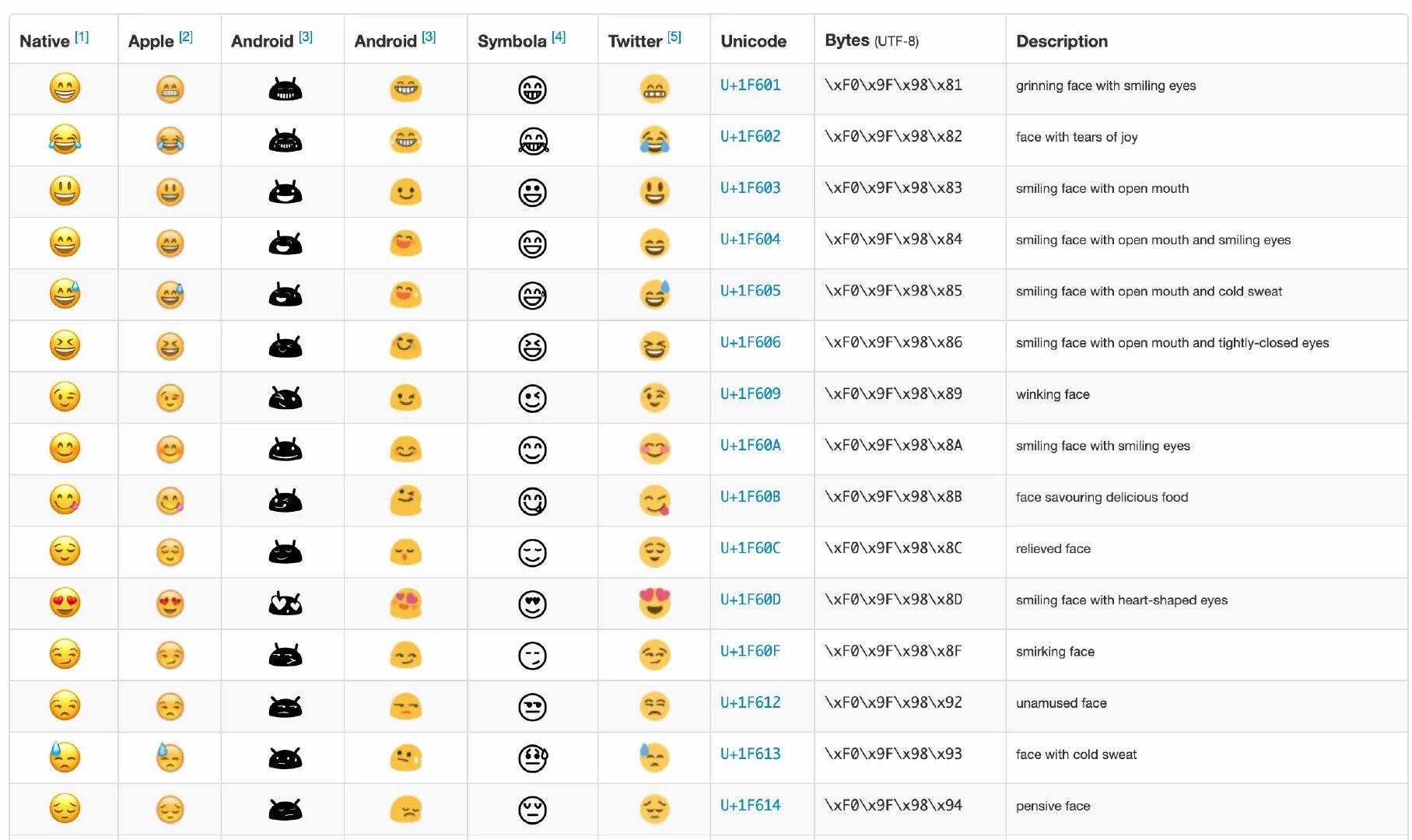The width and height of the screenshot is (1412, 840).
Task: Open footnote [4] beside Symbola header
Action: [559, 37]
